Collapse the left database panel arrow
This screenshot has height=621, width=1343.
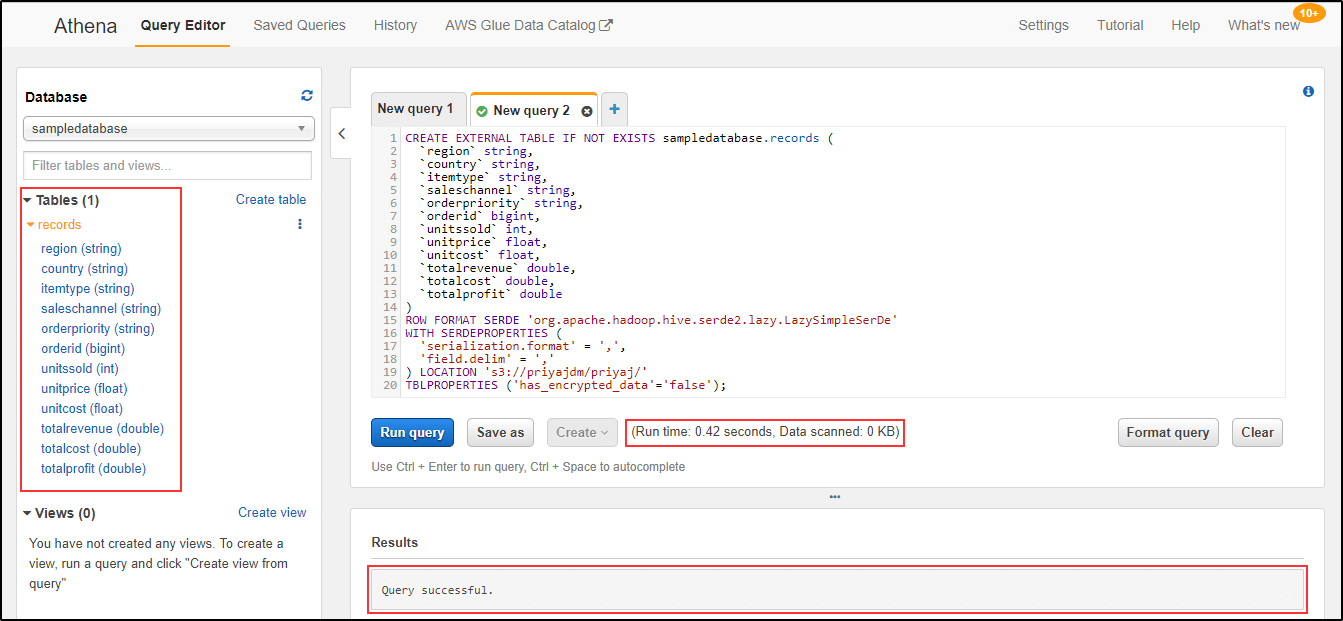[342, 134]
